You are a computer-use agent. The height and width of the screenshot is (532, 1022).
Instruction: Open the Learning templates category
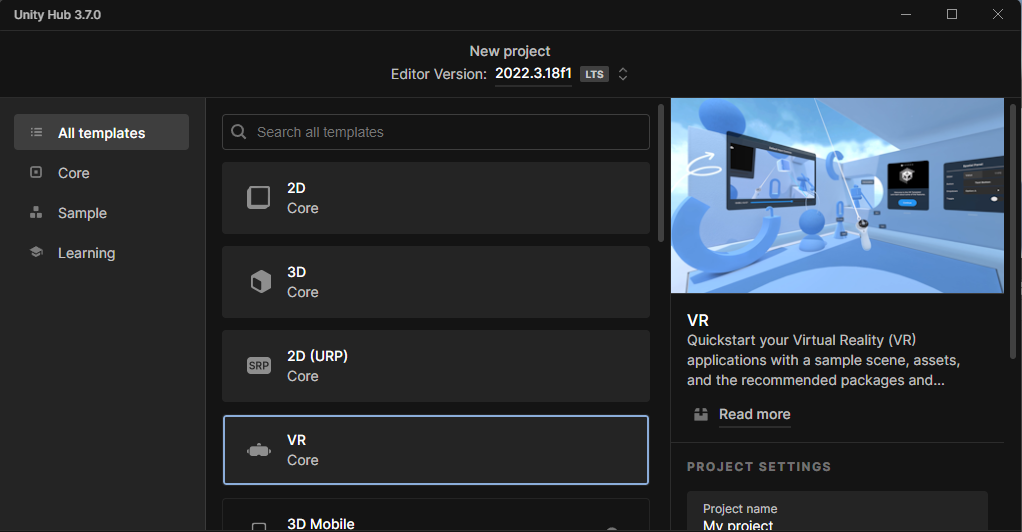coord(86,253)
